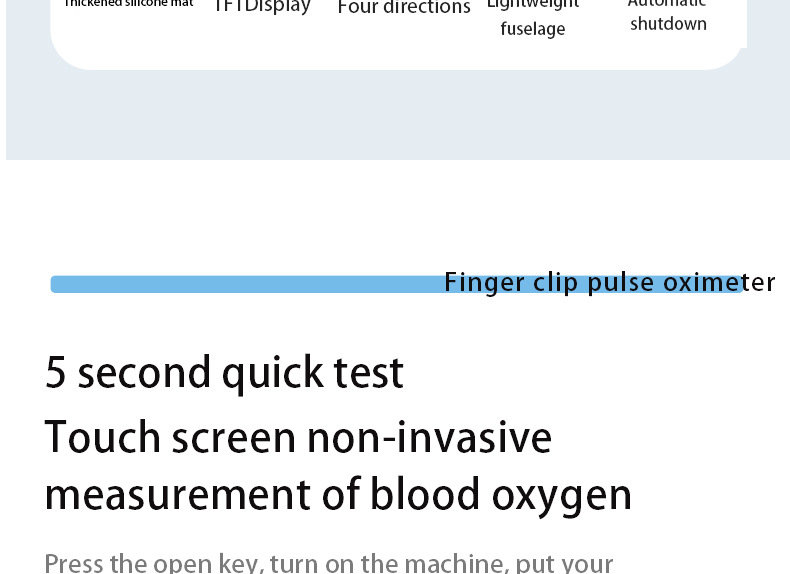Click the word "non-invasive" in the heading
The image size is (790, 574).
click(x=429, y=438)
